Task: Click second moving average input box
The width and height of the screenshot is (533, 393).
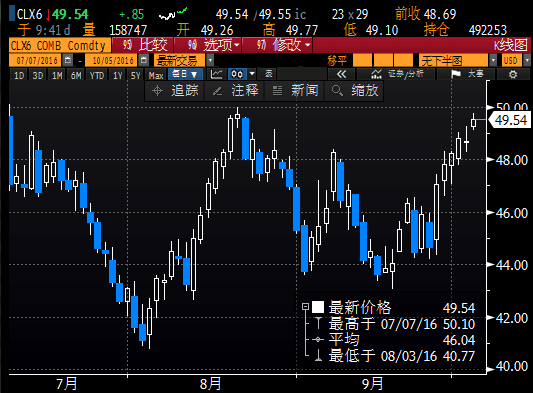Action: 383,61
